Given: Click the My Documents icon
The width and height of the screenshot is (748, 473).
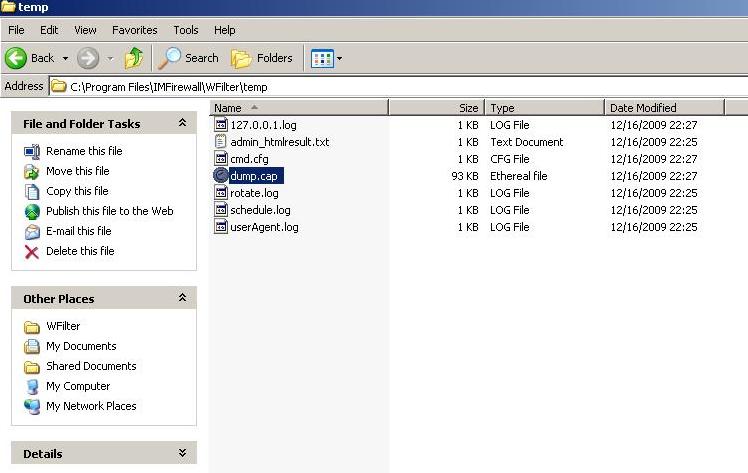Looking at the screenshot, I should point(32,347).
